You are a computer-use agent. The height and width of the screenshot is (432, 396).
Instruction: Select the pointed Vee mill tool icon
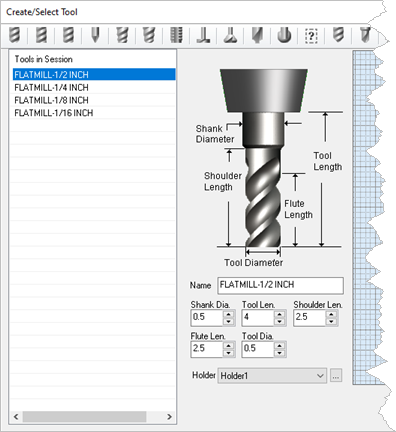(x=95, y=35)
